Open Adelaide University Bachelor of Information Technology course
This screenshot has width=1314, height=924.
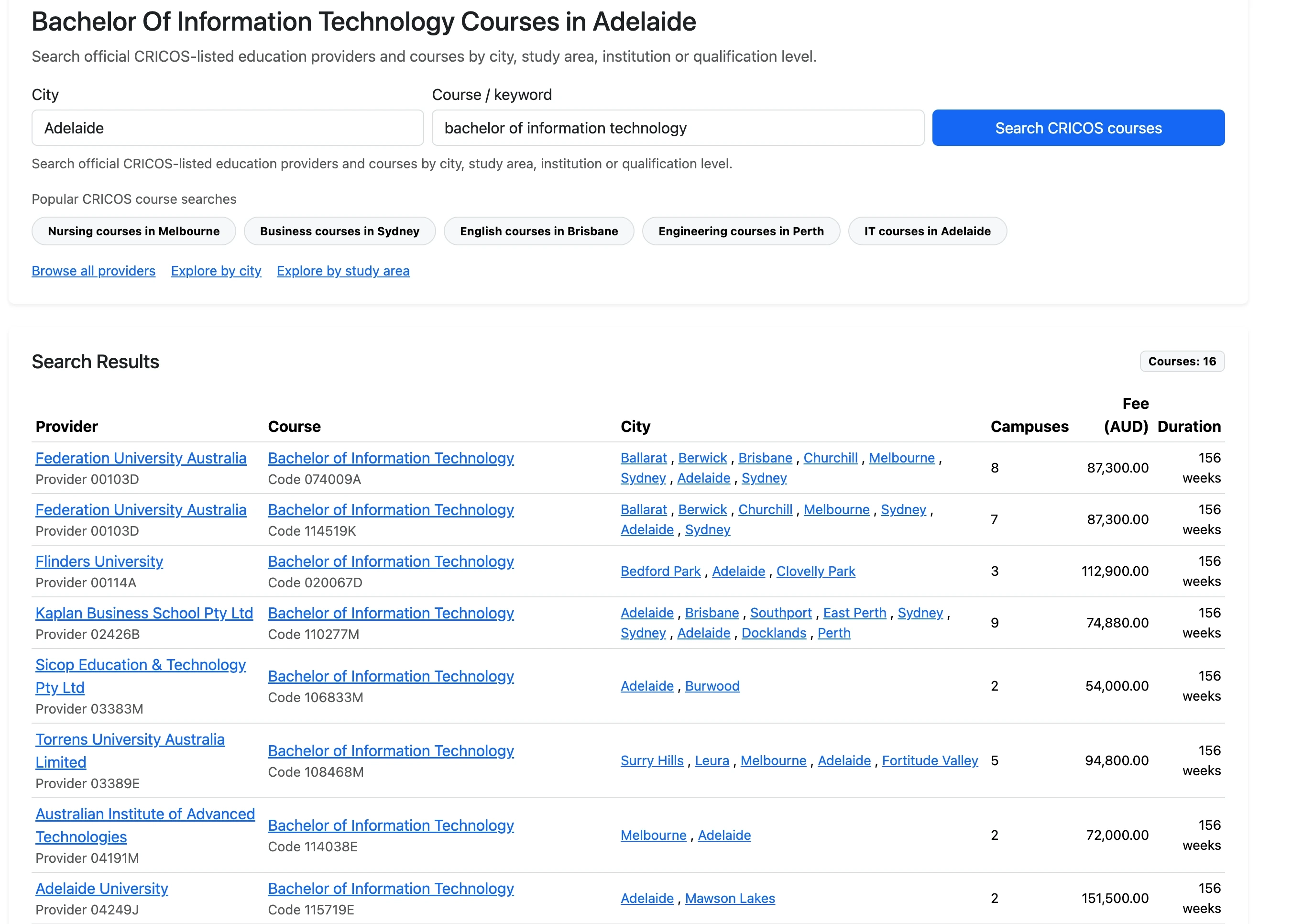click(391, 888)
